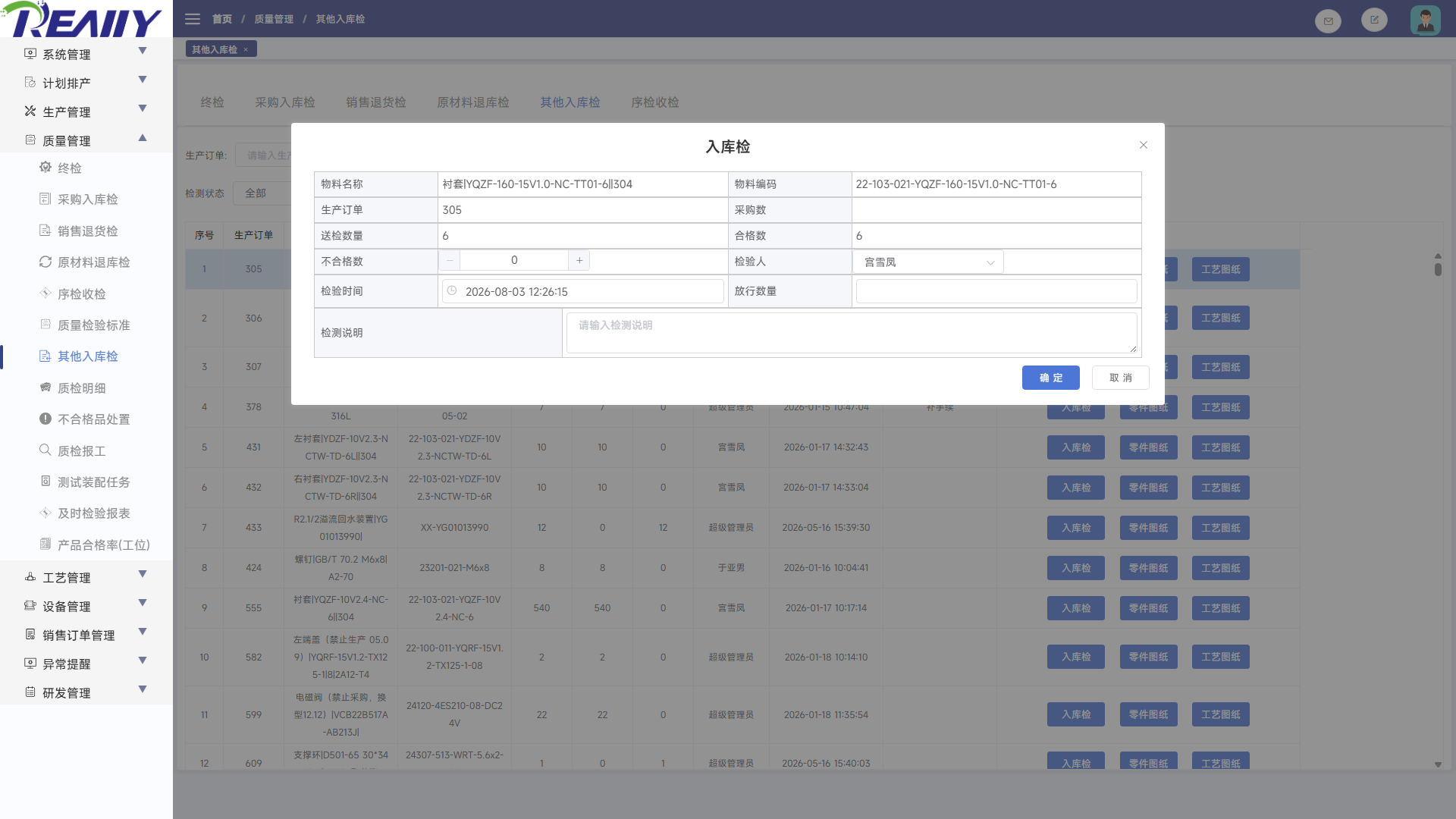The height and width of the screenshot is (819, 1456).
Task: Open 首页 breadcrumb link
Action: click(x=222, y=19)
